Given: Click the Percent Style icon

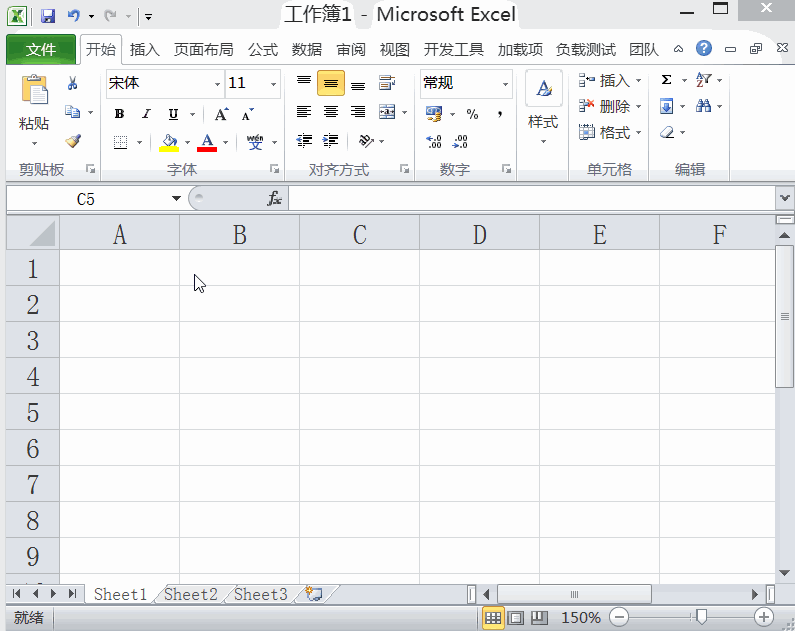Looking at the screenshot, I should point(473,114).
